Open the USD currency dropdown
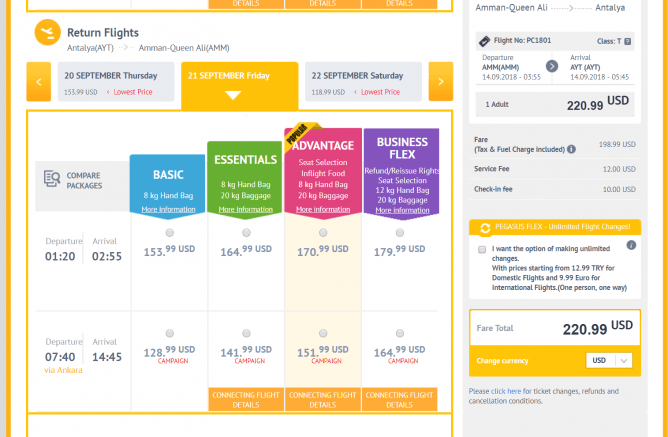668x437 pixels. [x=609, y=361]
